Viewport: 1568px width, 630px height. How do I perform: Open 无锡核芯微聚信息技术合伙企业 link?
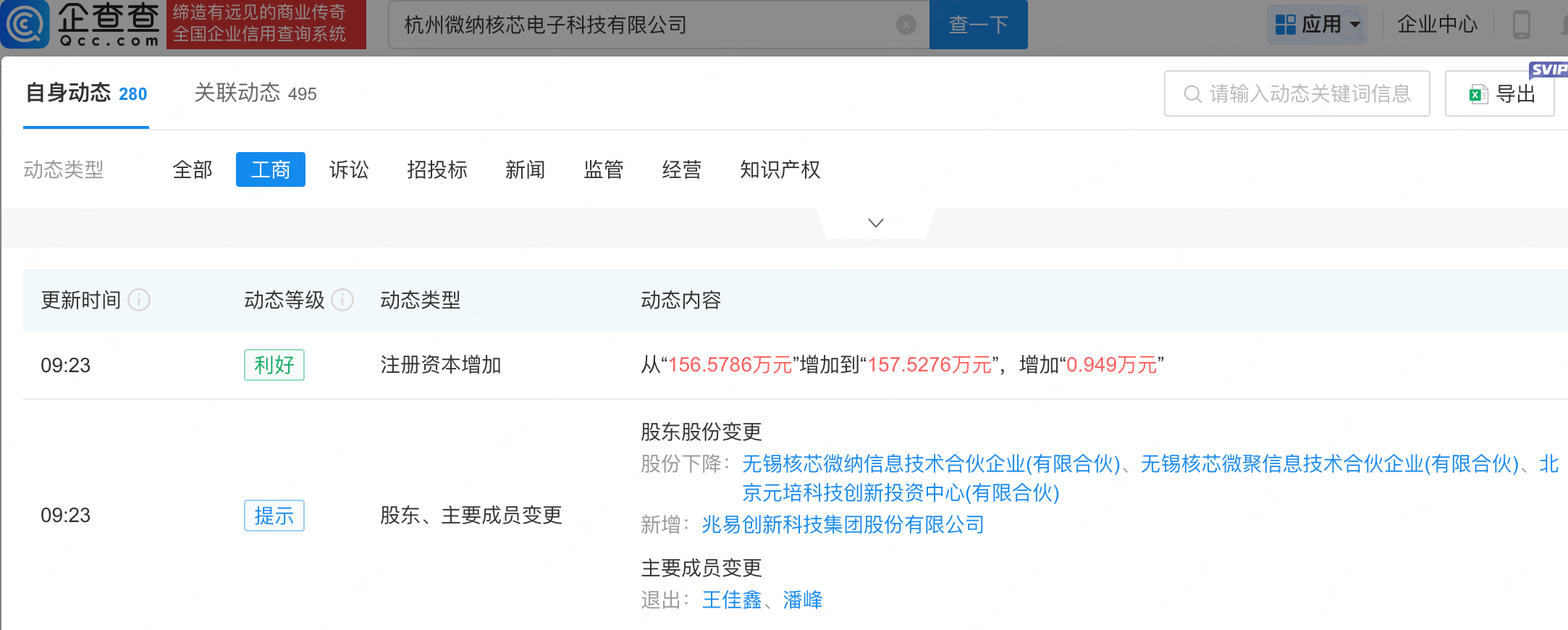click(x=1330, y=463)
